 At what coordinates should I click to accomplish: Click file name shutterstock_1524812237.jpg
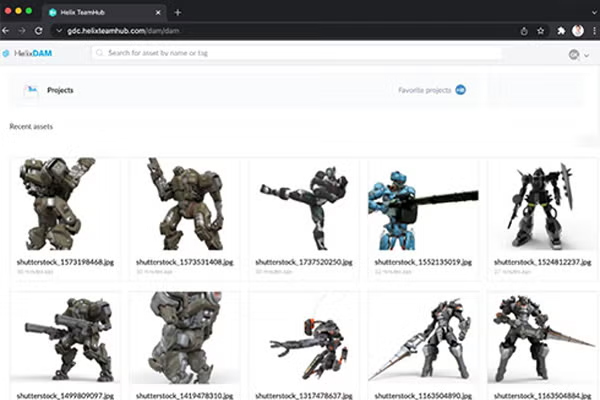543,262
